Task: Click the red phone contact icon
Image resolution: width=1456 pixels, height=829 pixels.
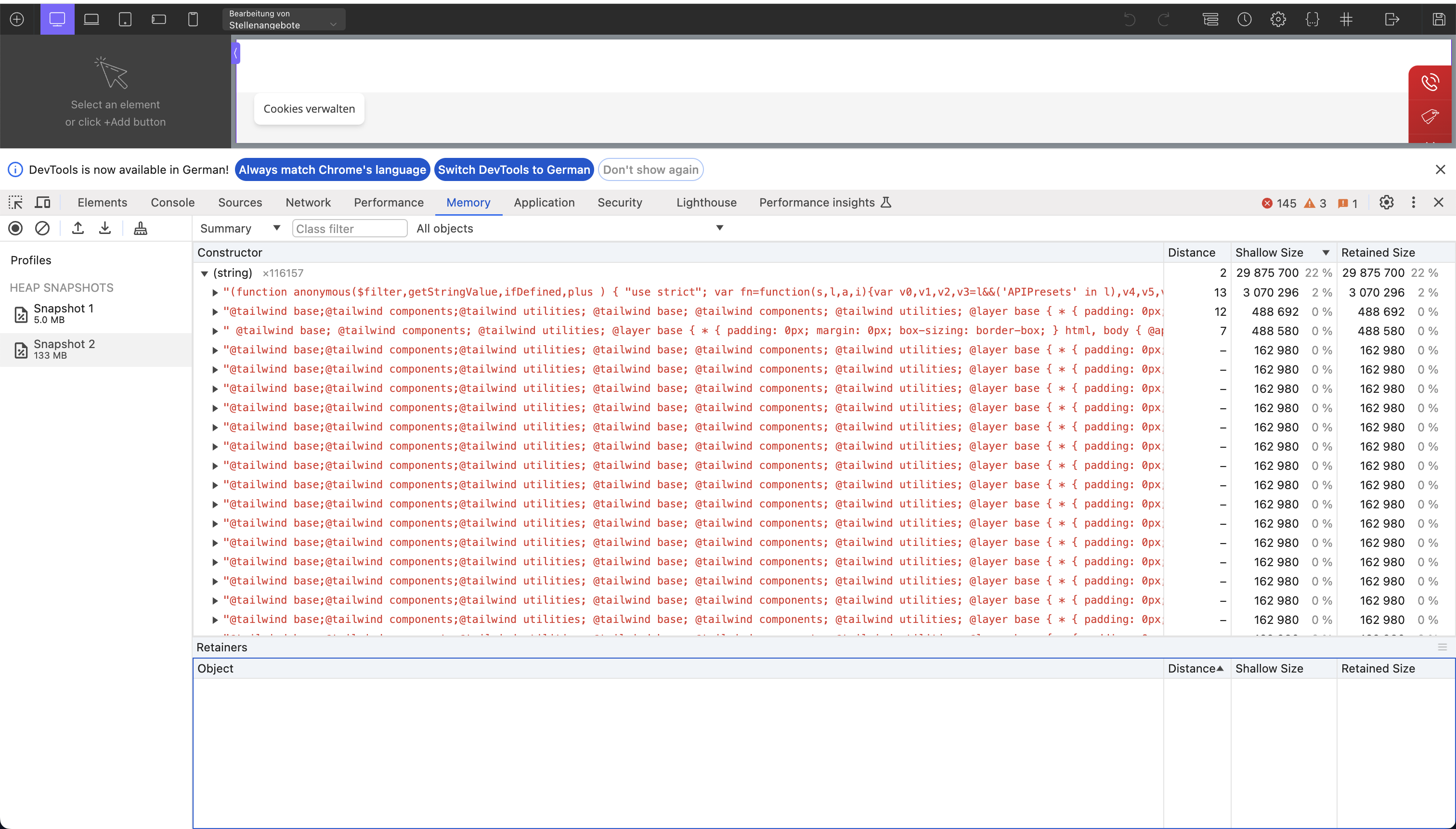Action: tap(1430, 82)
